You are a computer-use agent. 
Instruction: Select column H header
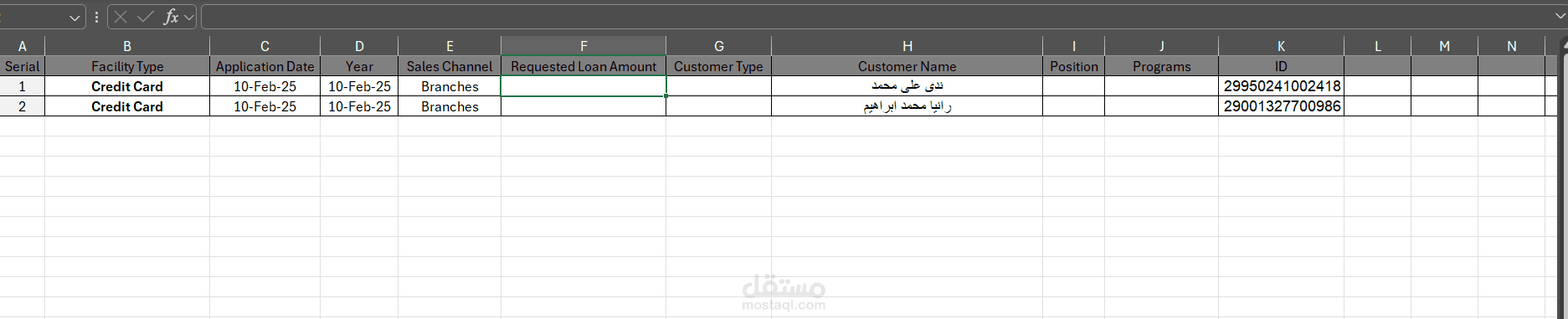point(907,46)
